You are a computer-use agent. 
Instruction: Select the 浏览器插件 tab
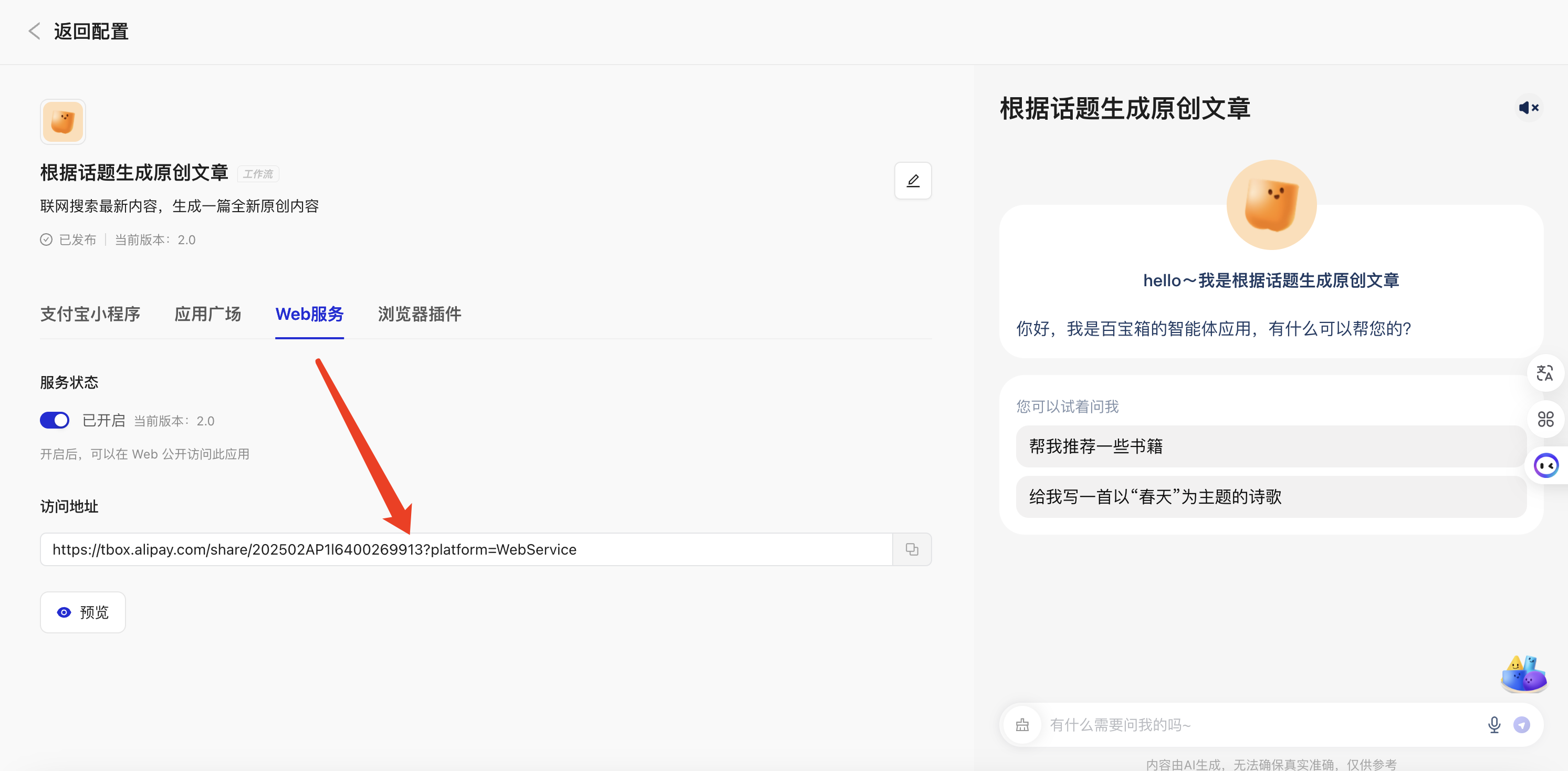(x=420, y=314)
